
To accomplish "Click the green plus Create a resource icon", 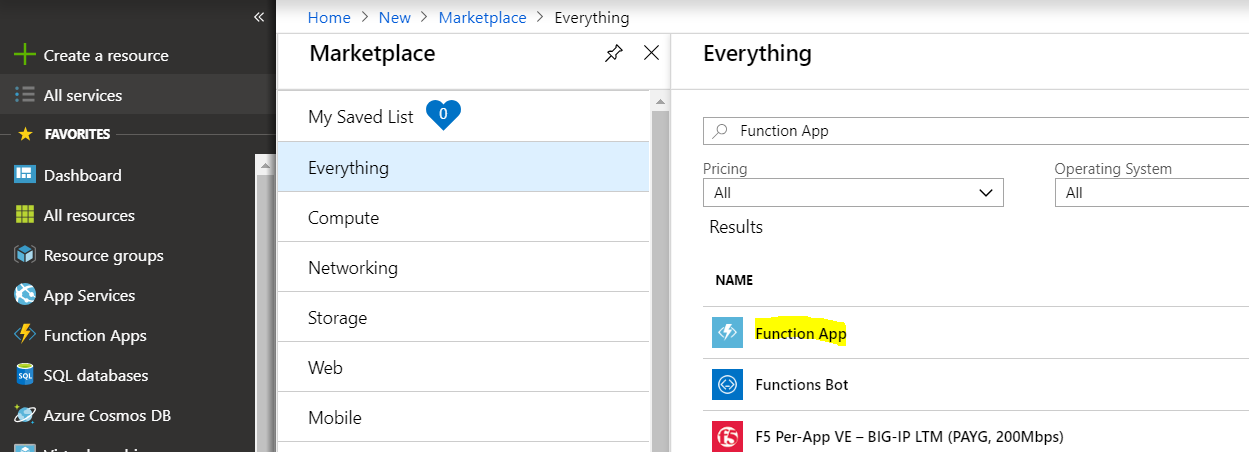I will click(25, 55).
